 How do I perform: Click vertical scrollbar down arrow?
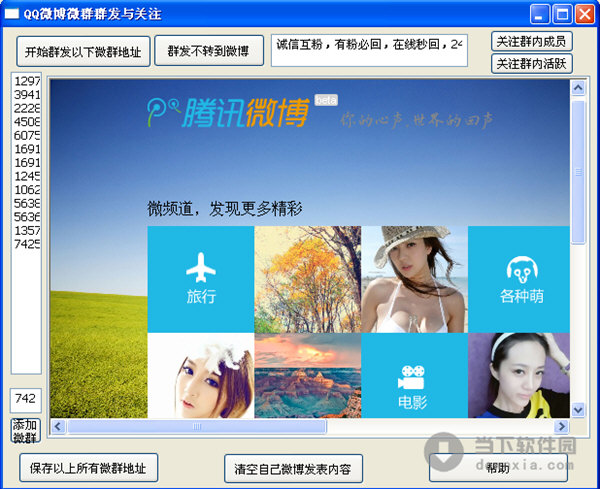[x=578, y=410]
